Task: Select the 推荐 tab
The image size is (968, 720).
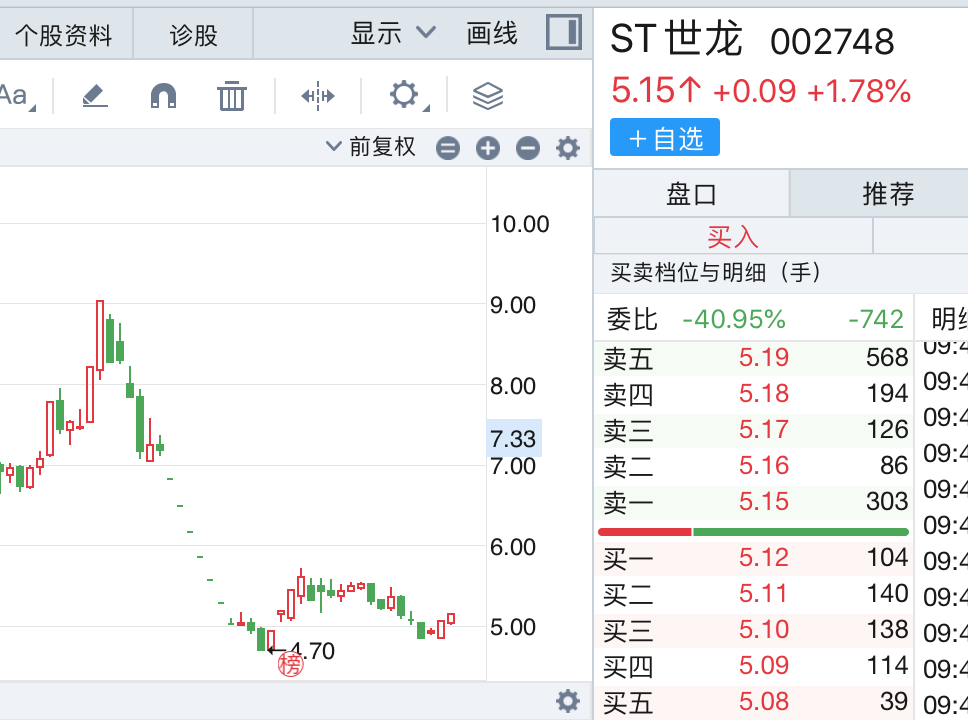Action: point(888,193)
